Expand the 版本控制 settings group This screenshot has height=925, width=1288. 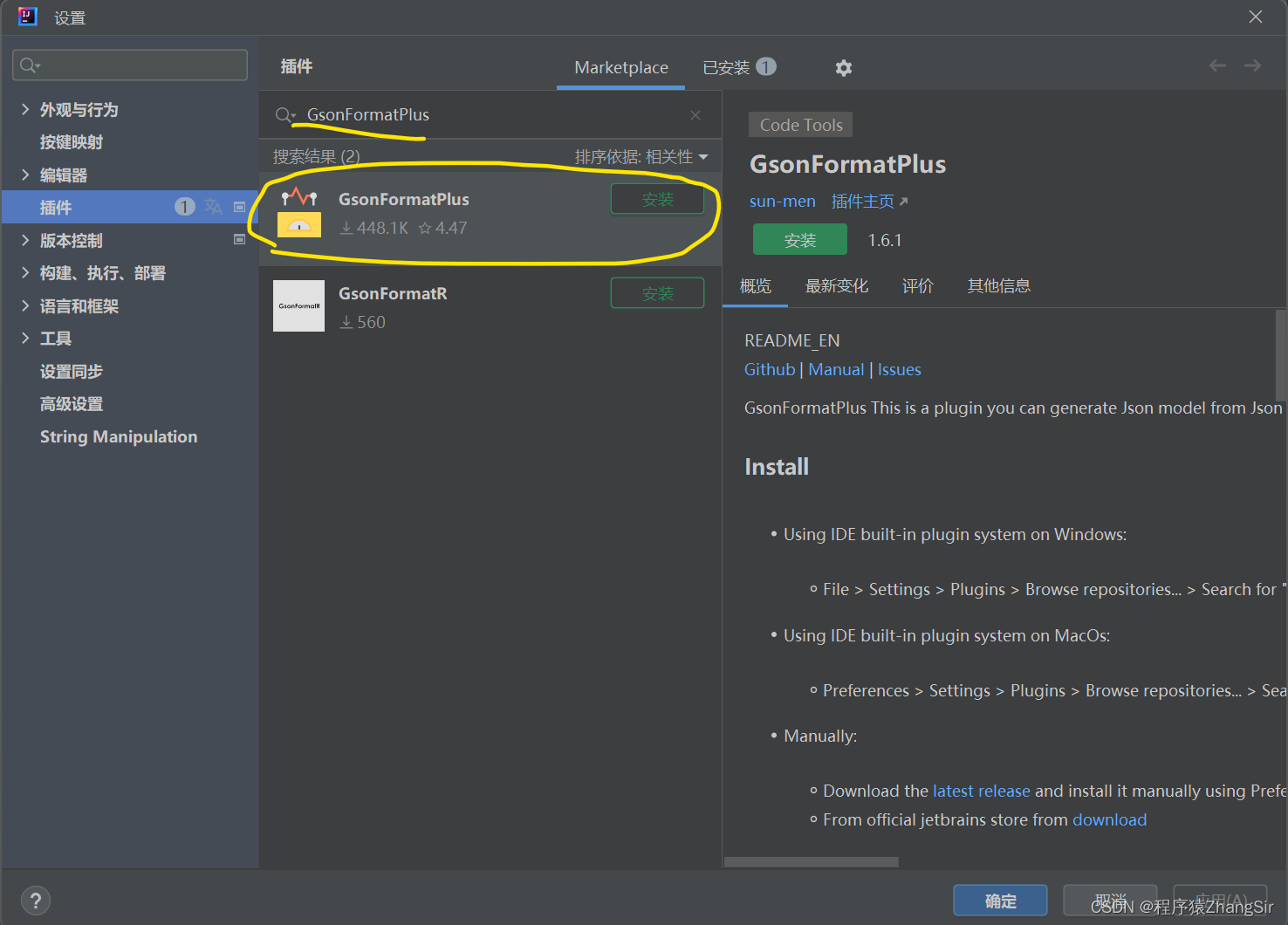[x=25, y=240]
